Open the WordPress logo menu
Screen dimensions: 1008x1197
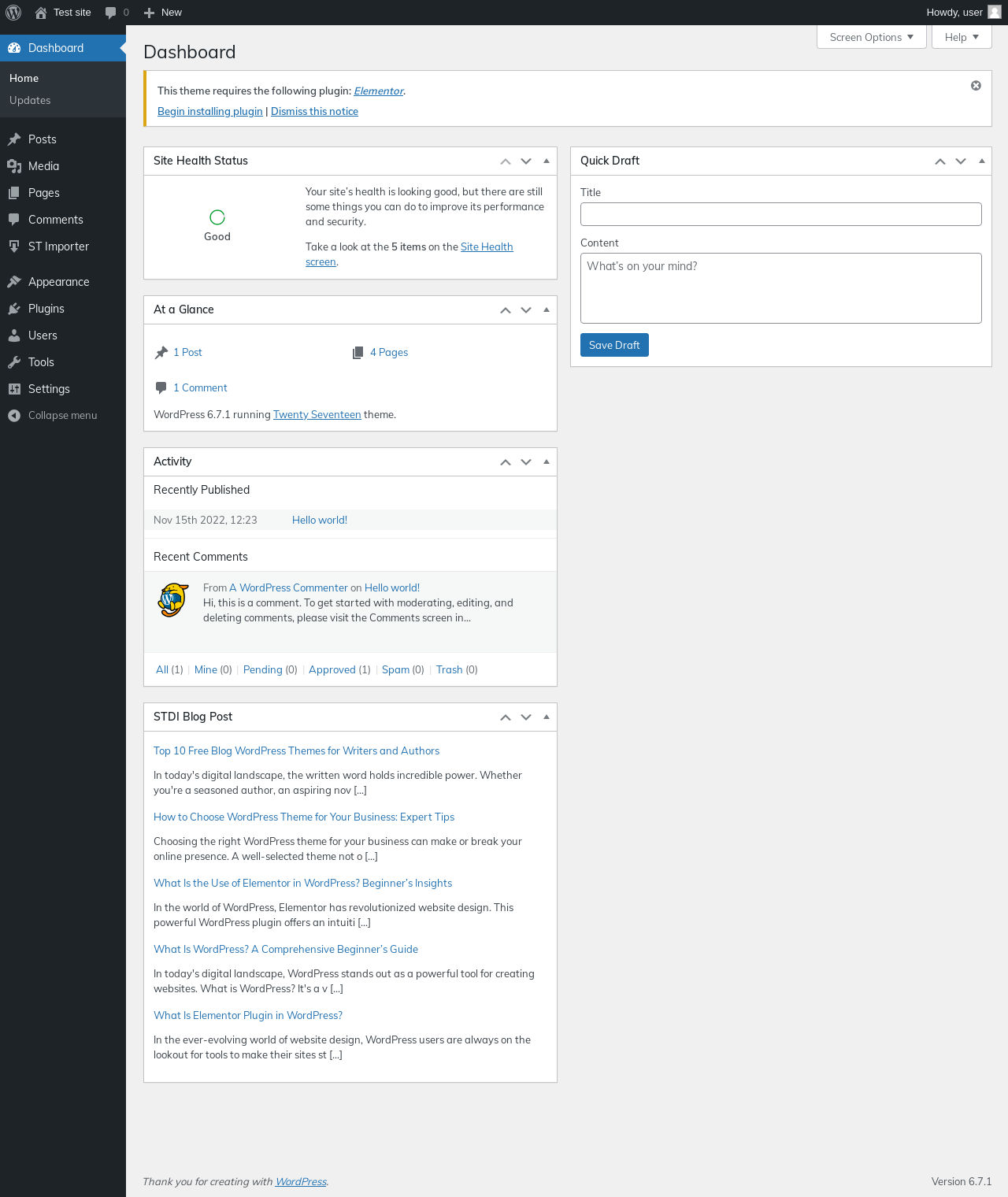pyautogui.click(x=13, y=13)
